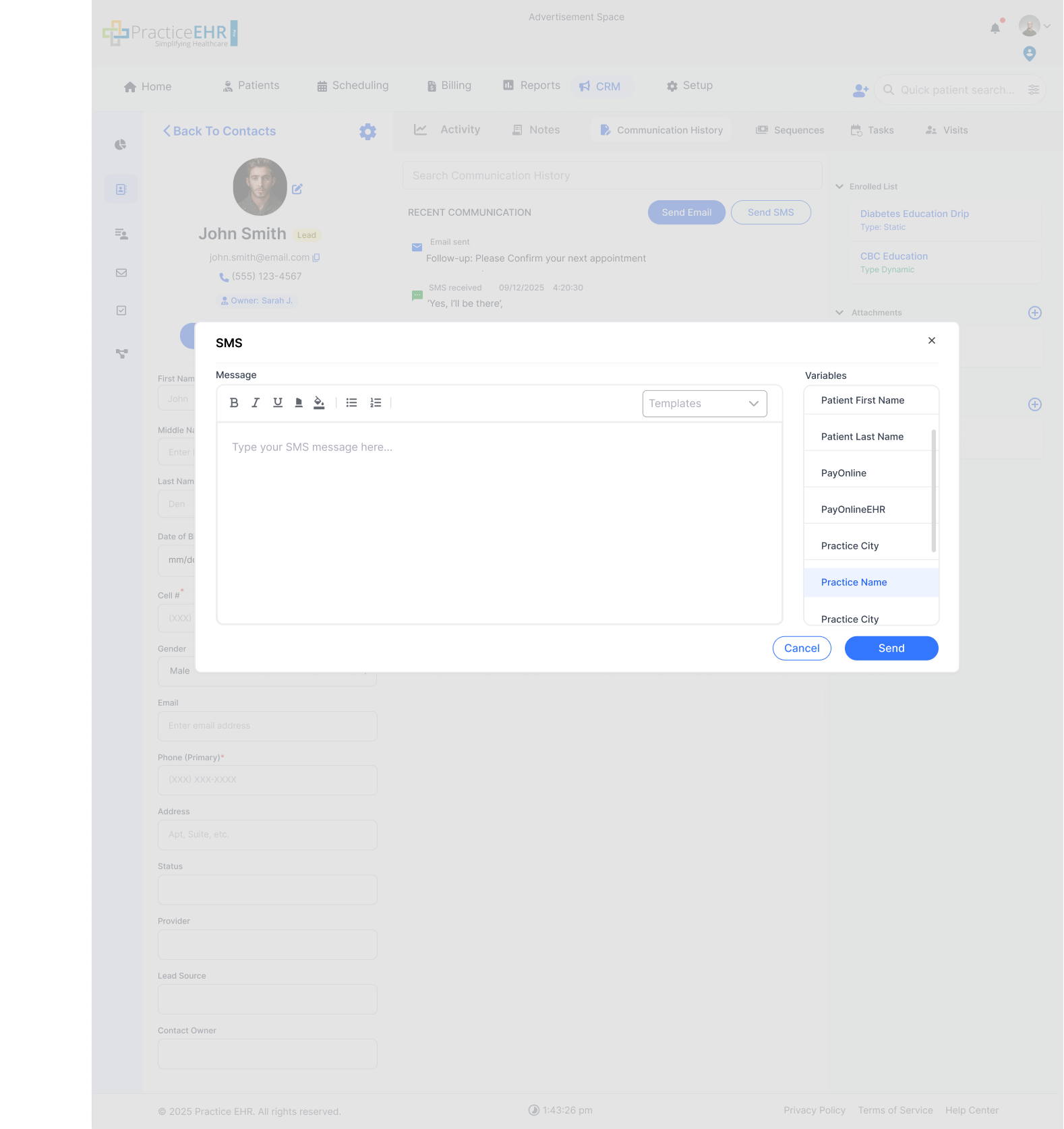
Task: Click the text highlight marker icon
Action: (299, 403)
